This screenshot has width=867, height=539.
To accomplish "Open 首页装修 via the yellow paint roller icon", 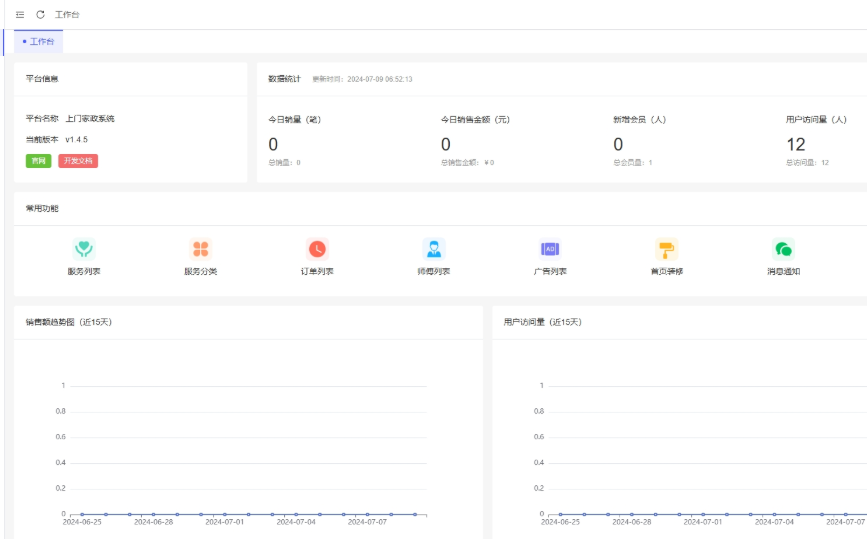I will click(x=666, y=249).
